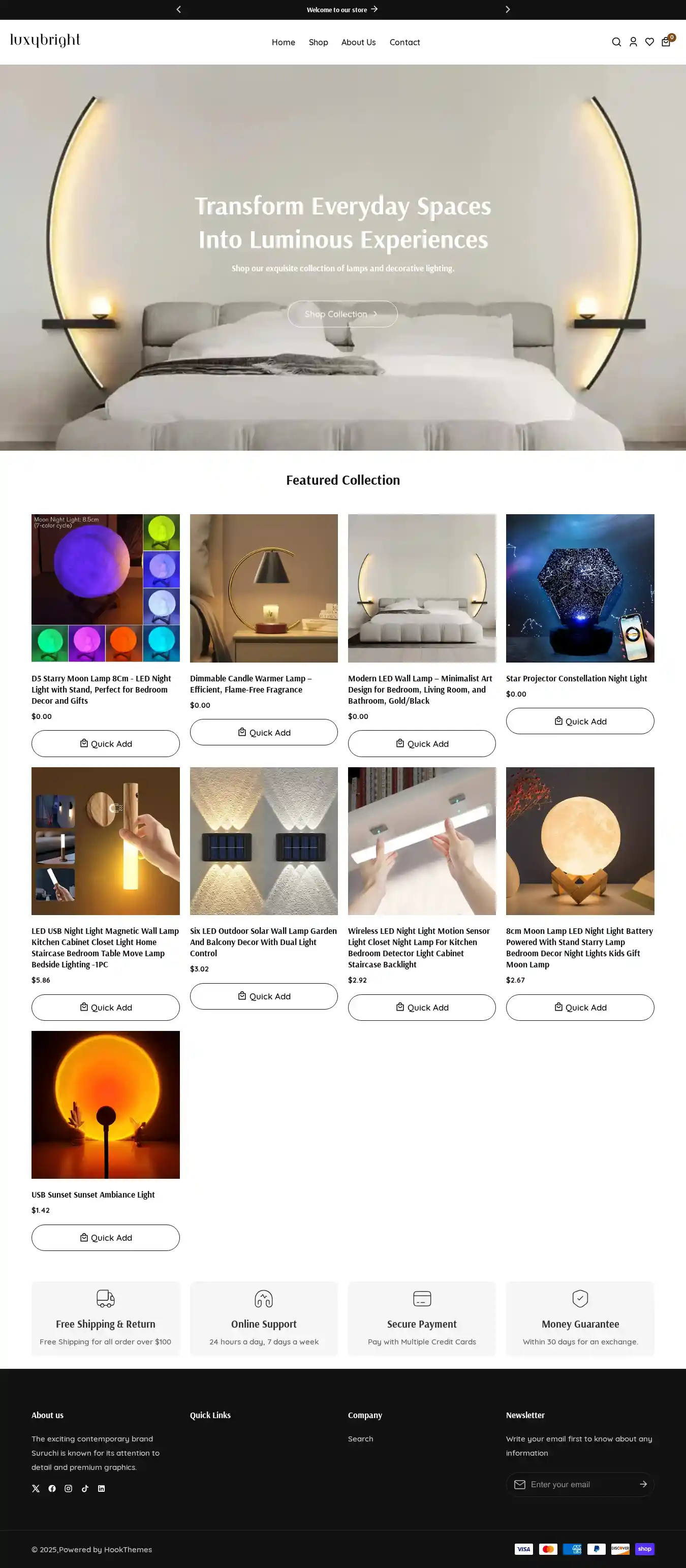Screen dimensions: 686x1568
Task: Show next announcement with right chevron
Action: tap(508, 9)
